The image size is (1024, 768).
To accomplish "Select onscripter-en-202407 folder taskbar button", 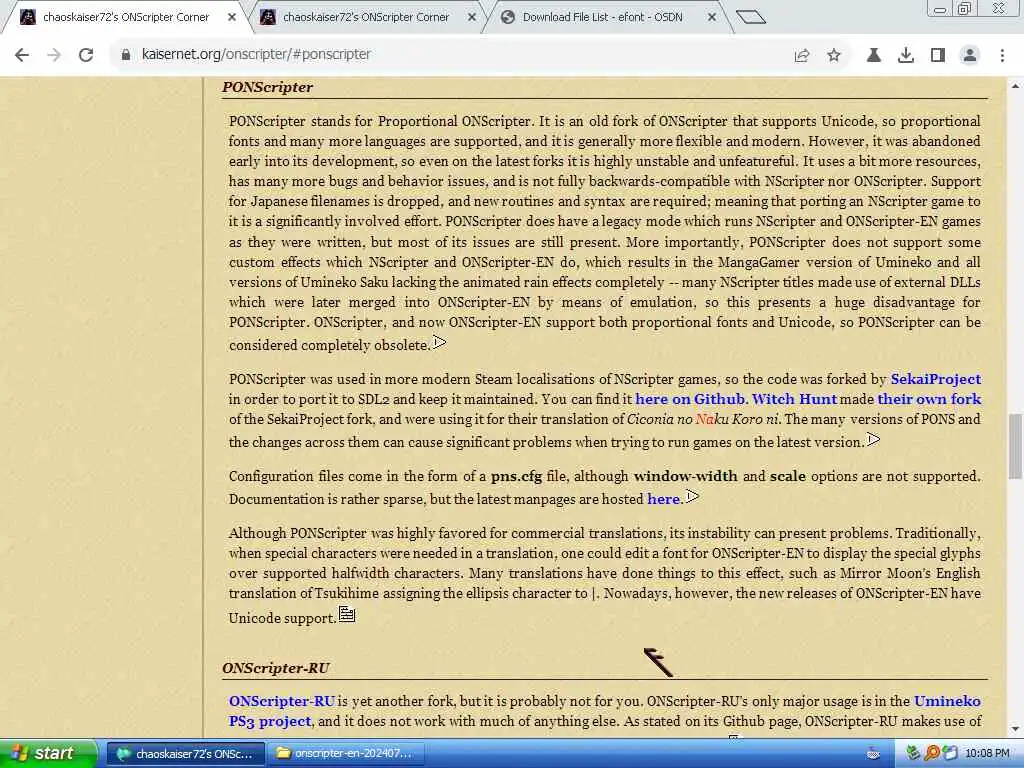I will click(346, 754).
